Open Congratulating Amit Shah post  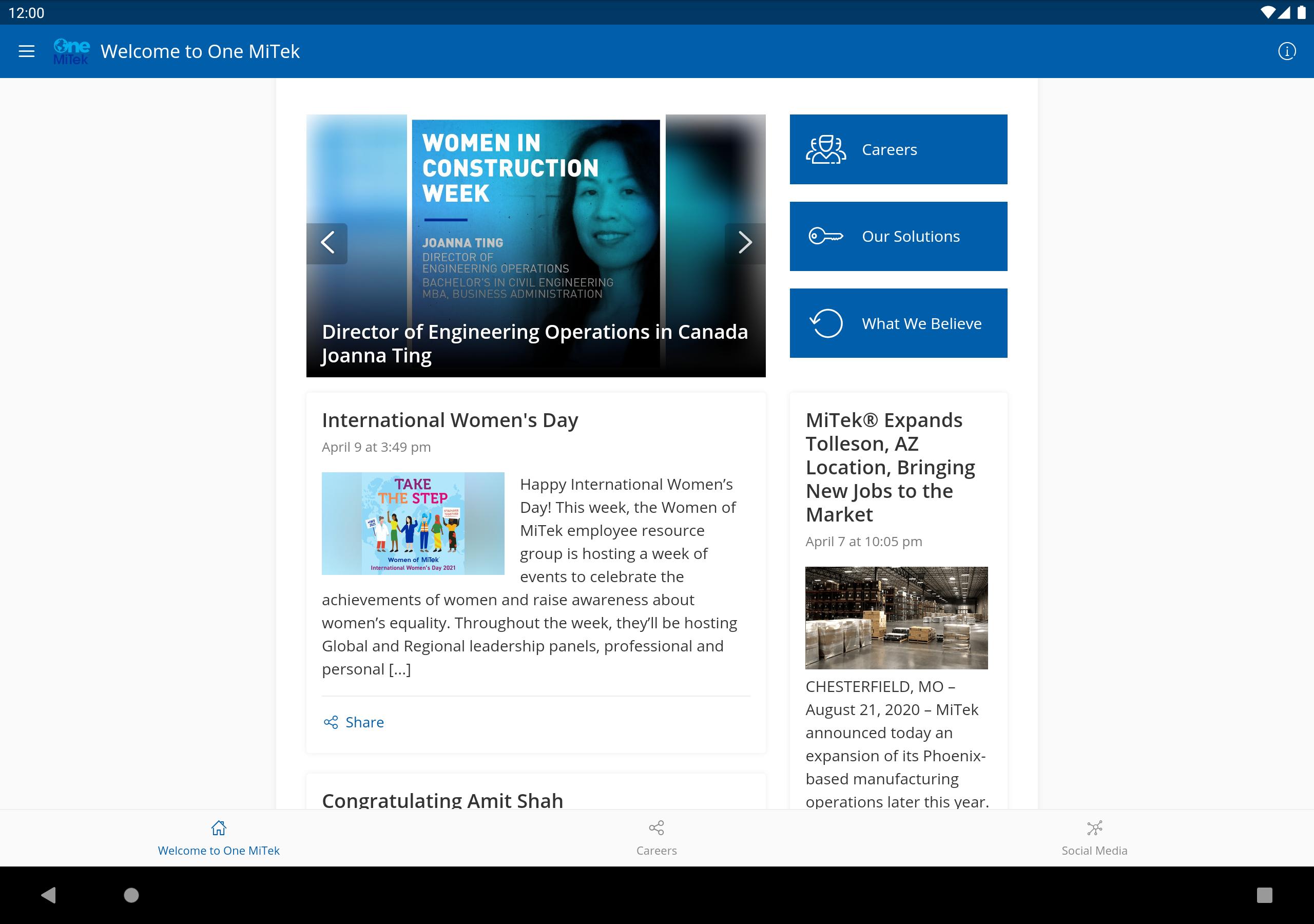click(x=442, y=800)
